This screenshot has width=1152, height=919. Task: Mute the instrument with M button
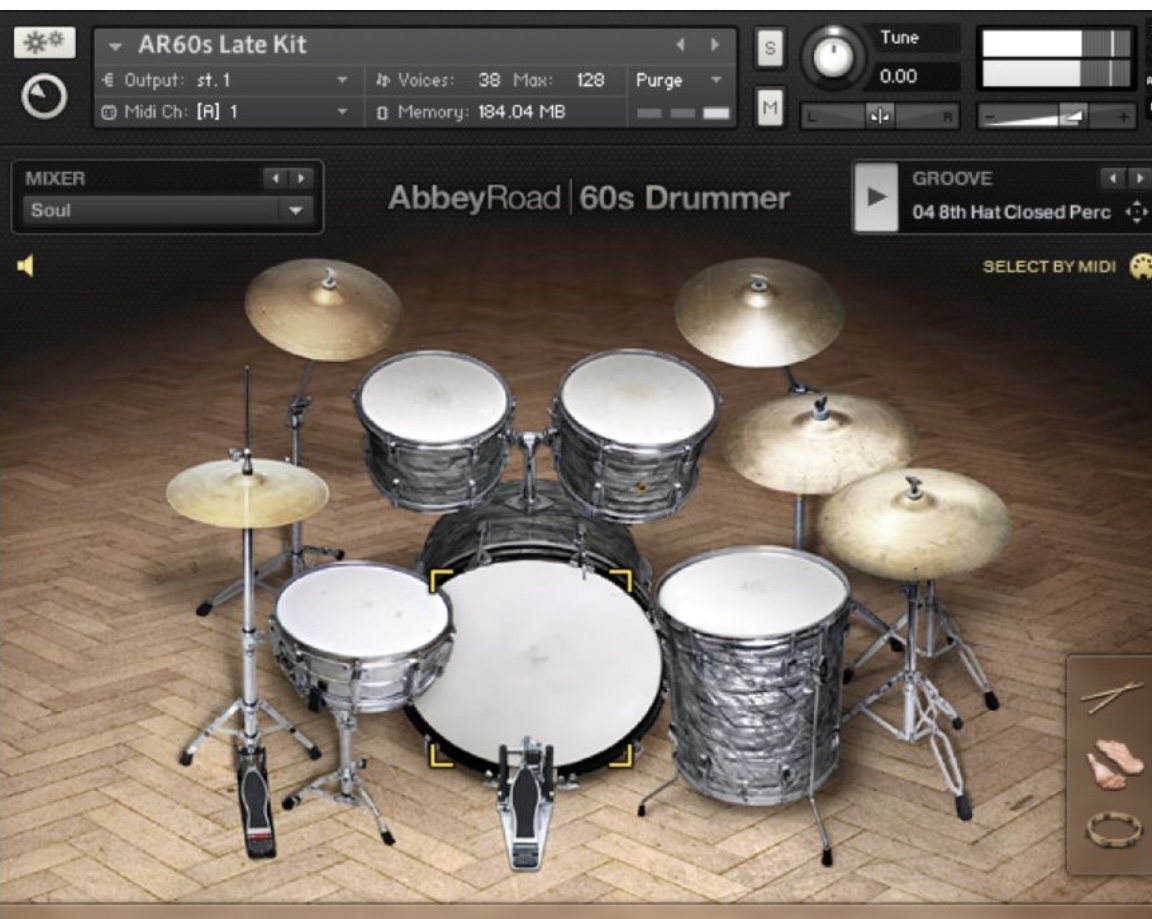pyautogui.click(x=770, y=108)
